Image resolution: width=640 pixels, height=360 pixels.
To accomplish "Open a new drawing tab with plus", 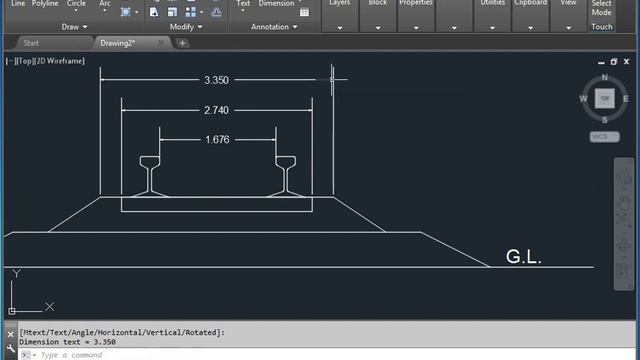I will [x=182, y=43].
